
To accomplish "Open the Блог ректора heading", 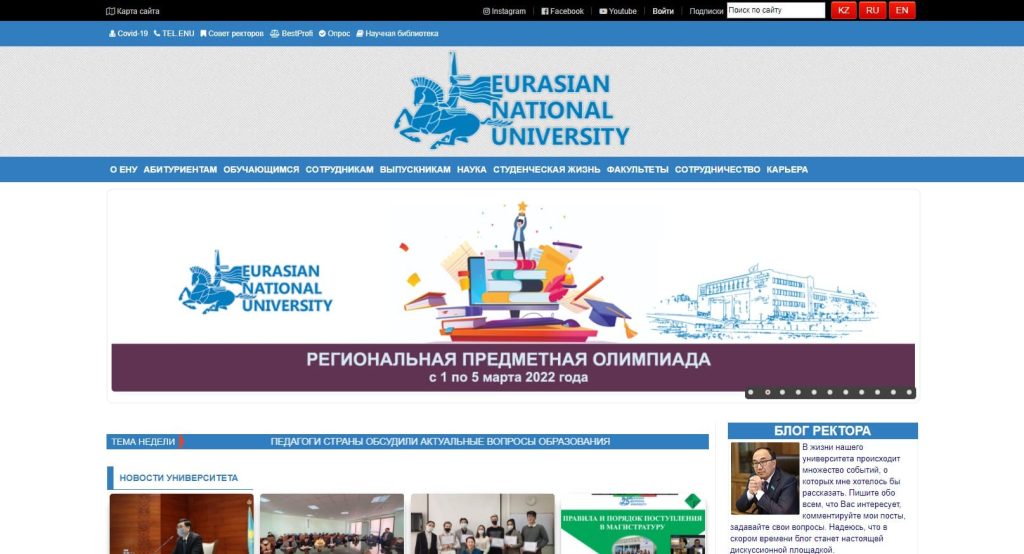I will click(x=822, y=431).
